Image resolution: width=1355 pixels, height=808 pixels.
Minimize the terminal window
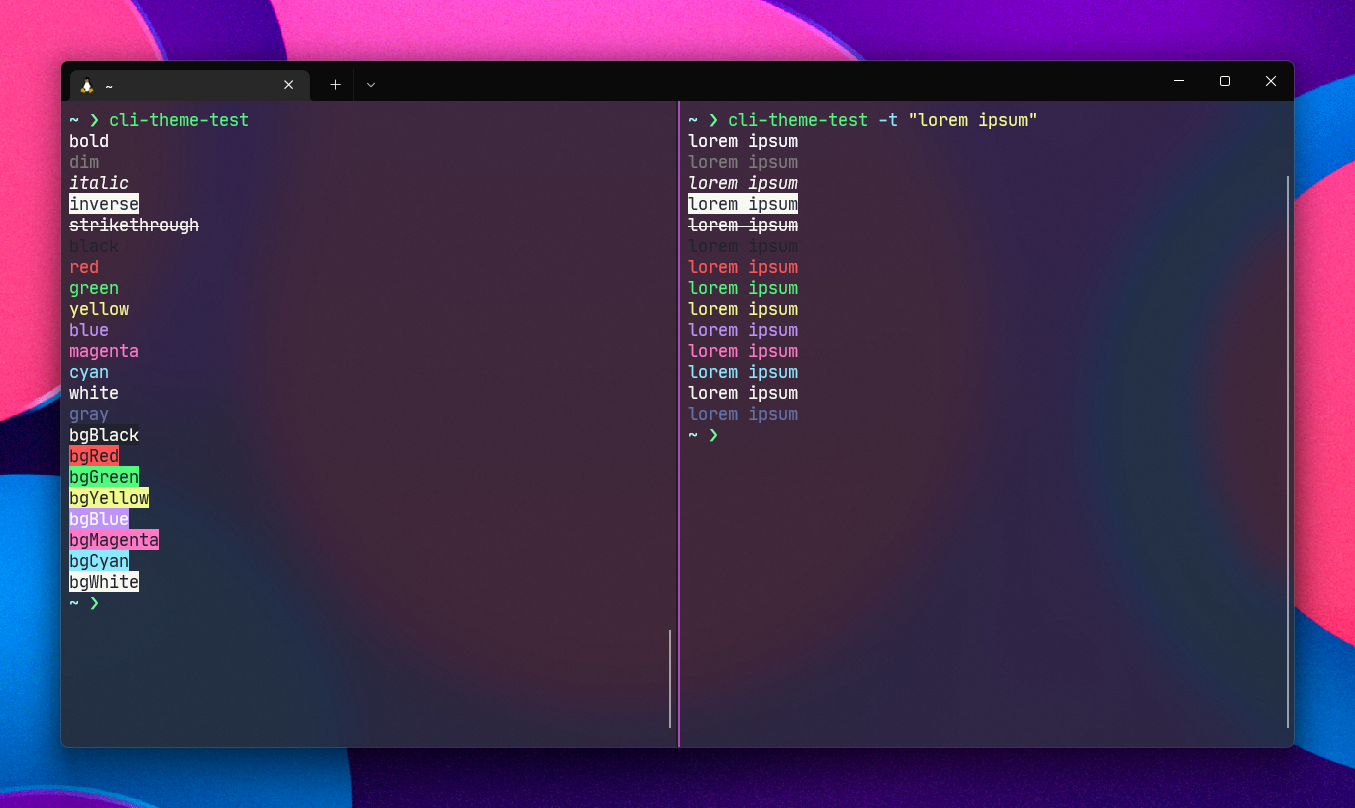click(x=1179, y=81)
